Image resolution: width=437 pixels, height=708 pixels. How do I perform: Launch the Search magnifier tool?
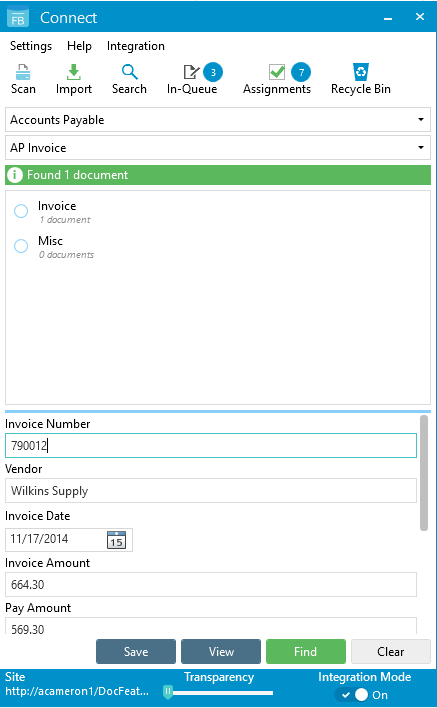coord(129,79)
